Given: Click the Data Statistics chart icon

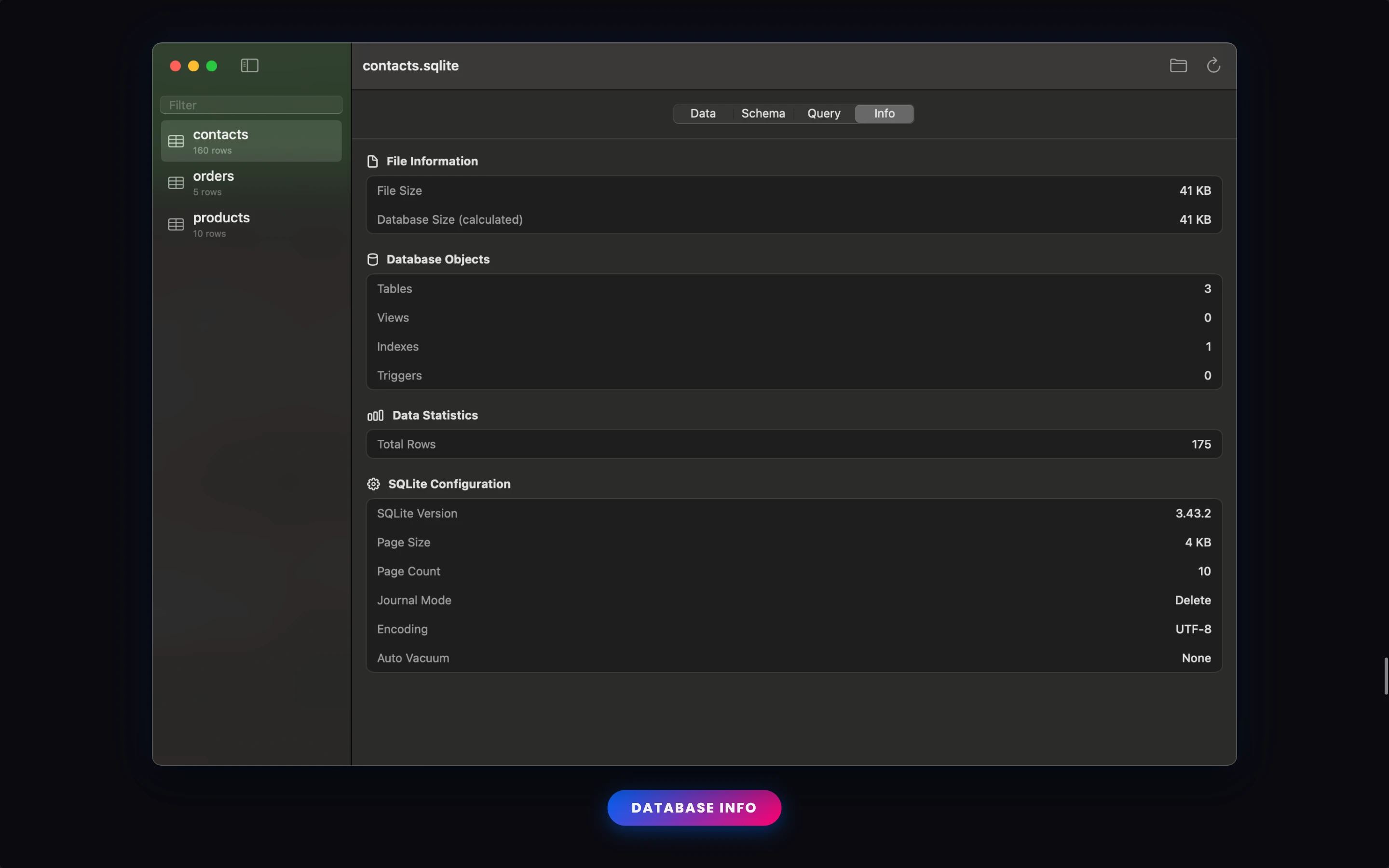Looking at the screenshot, I should coord(375,416).
